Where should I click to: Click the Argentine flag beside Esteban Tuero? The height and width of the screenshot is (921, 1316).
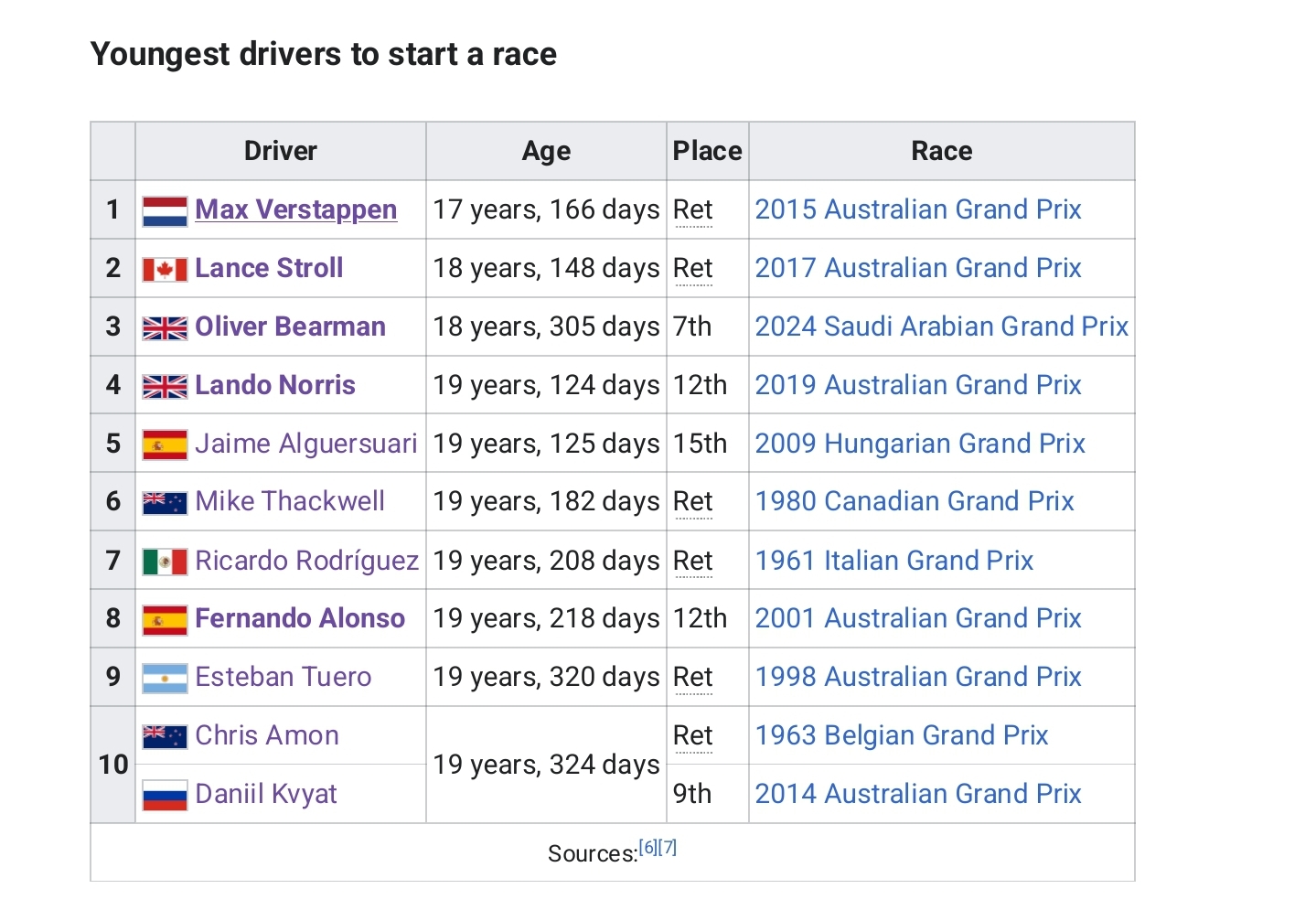(x=165, y=679)
